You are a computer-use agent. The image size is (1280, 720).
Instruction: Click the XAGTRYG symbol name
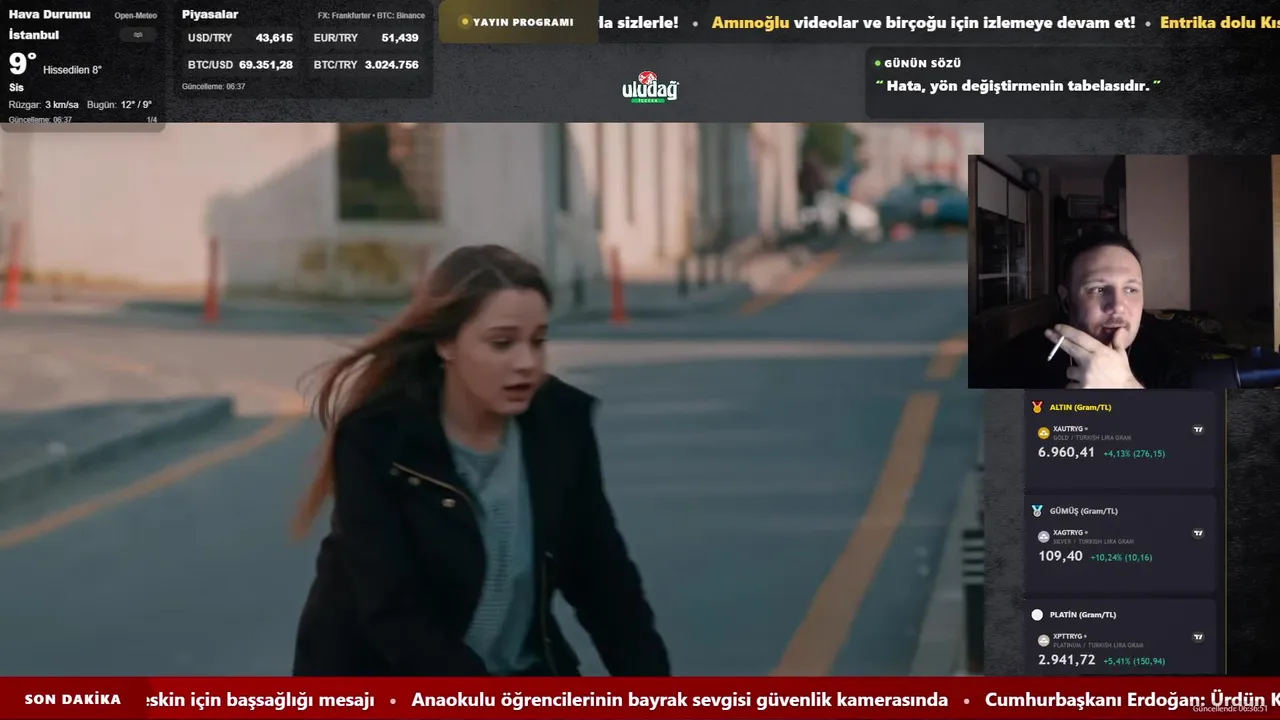tap(1068, 533)
